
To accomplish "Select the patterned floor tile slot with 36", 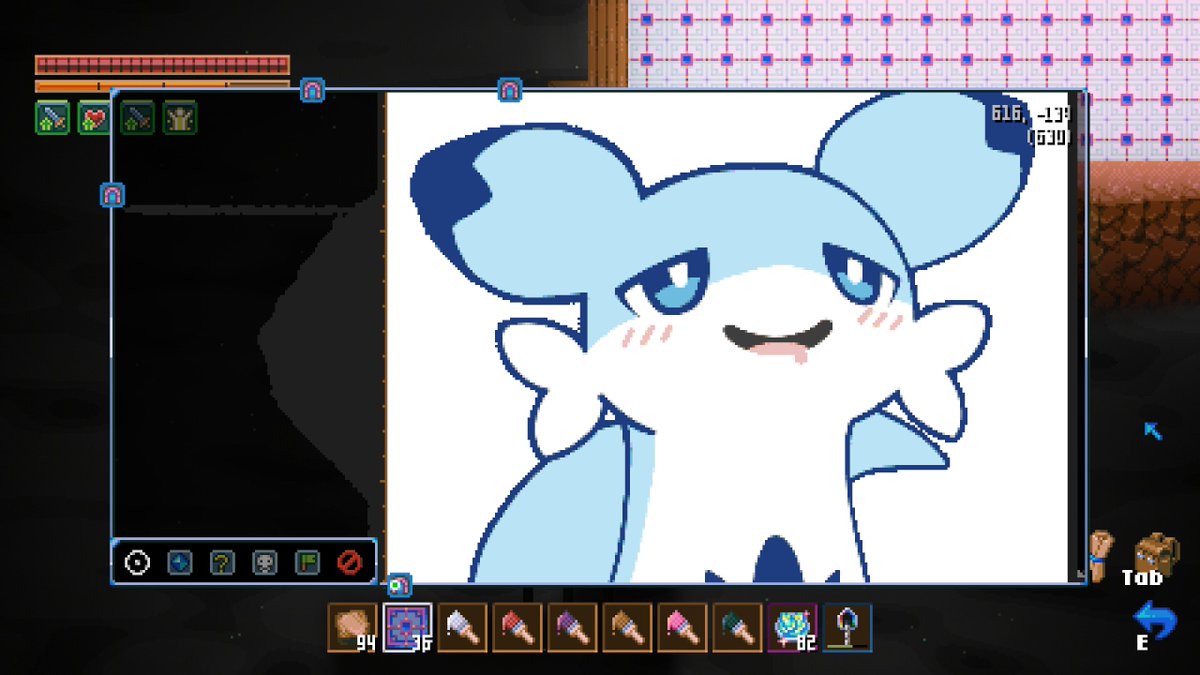I will pos(407,628).
